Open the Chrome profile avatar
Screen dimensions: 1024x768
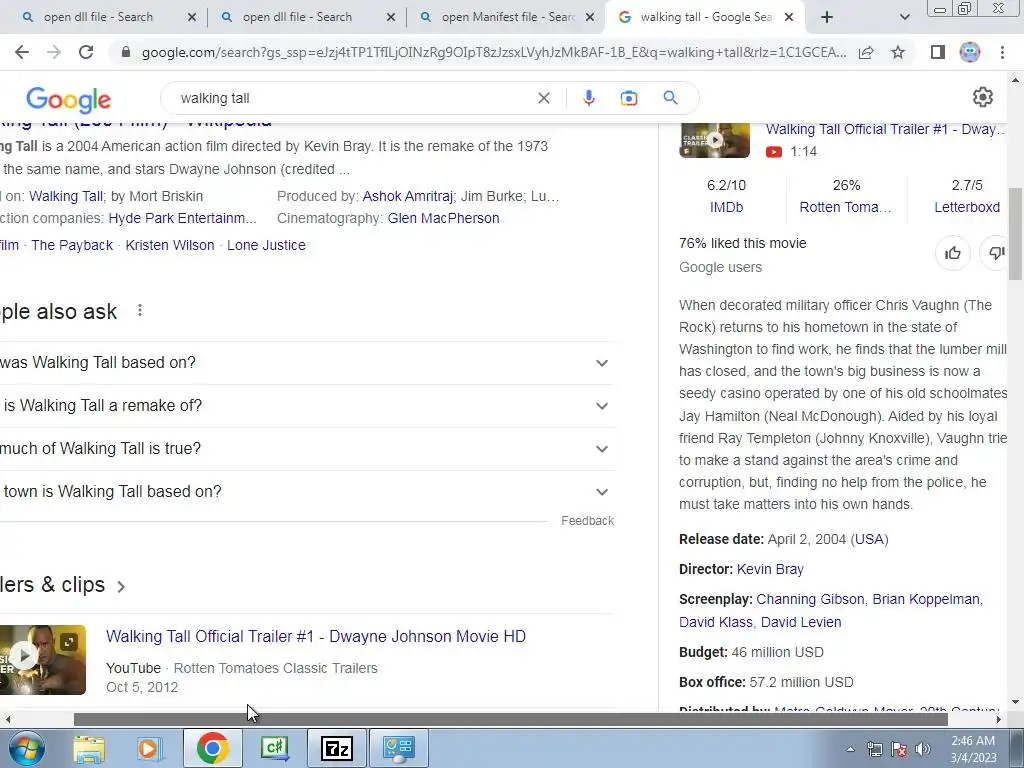click(x=970, y=52)
